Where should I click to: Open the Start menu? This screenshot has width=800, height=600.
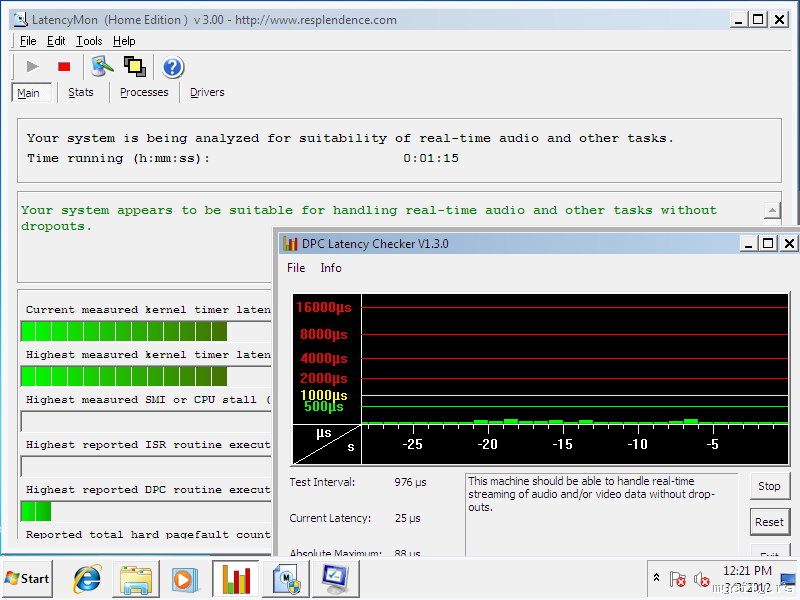tap(28, 579)
